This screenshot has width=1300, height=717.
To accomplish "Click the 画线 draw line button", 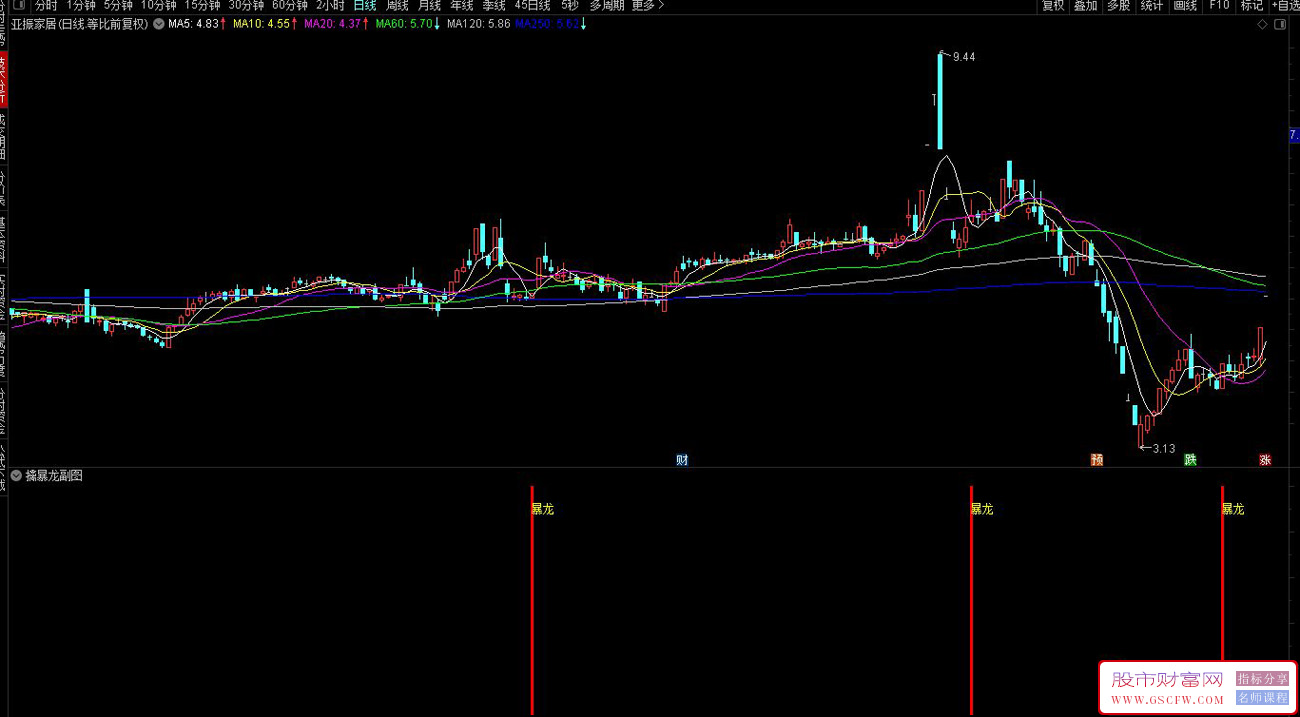I will [x=1185, y=5].
